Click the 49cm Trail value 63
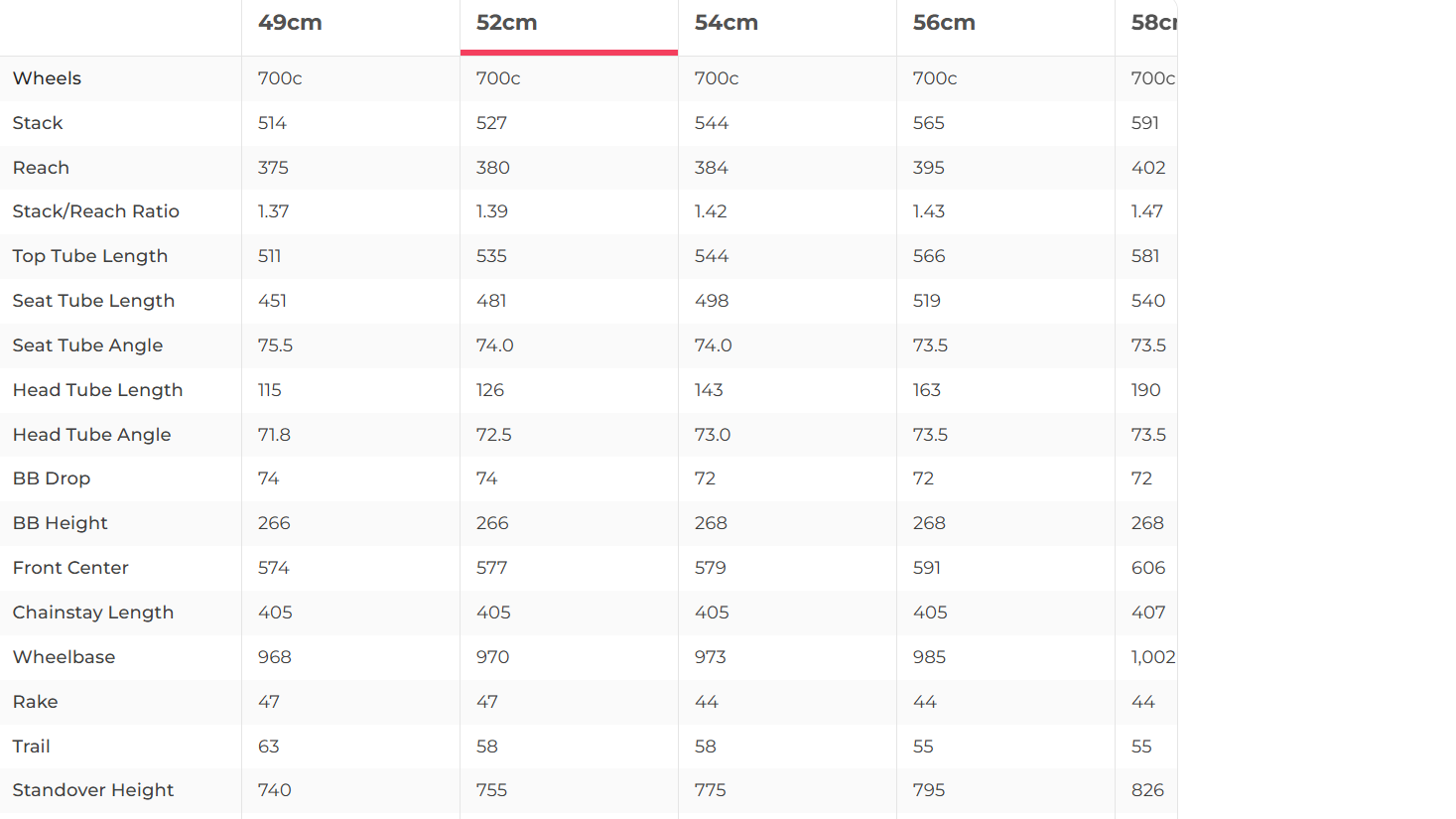This screenshot has width=1456, height=819. [268, 747]
